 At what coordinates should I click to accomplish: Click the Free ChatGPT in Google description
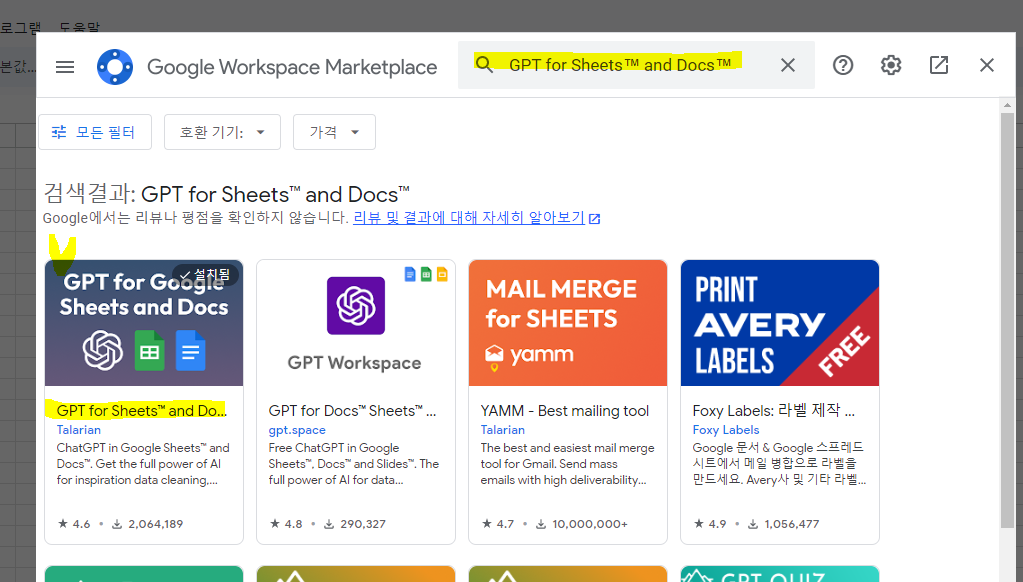coord(354,464)
